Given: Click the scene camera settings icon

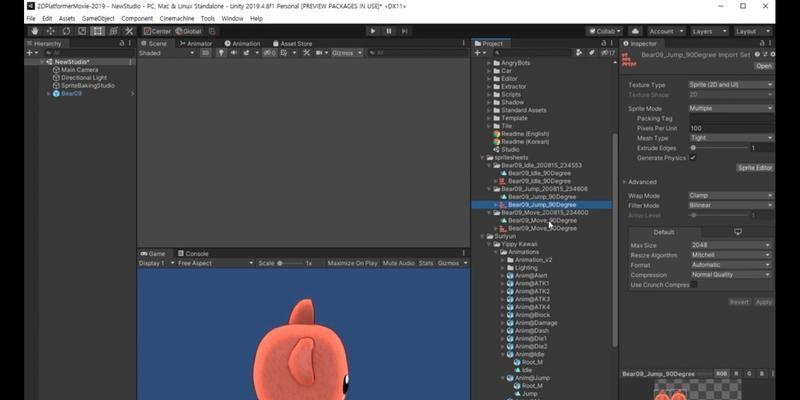Looking at the screenshot, I should click(321, 53).
